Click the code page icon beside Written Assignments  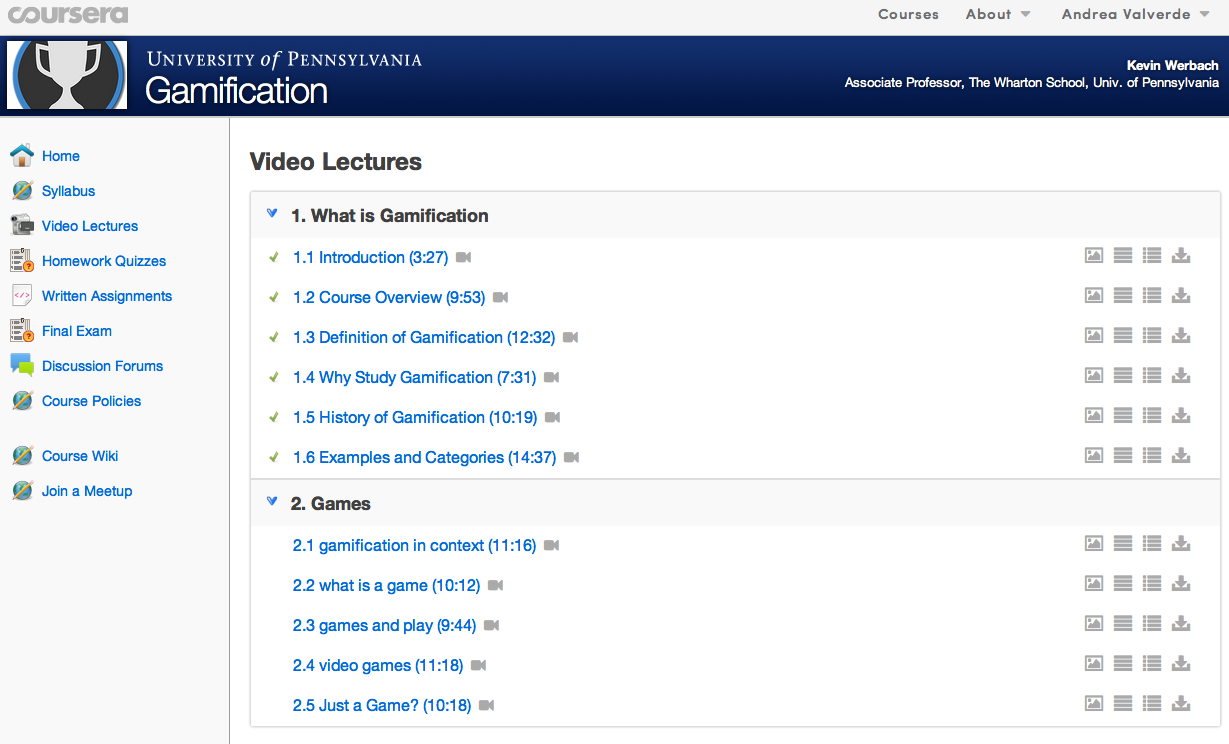[x=22, y=295]
